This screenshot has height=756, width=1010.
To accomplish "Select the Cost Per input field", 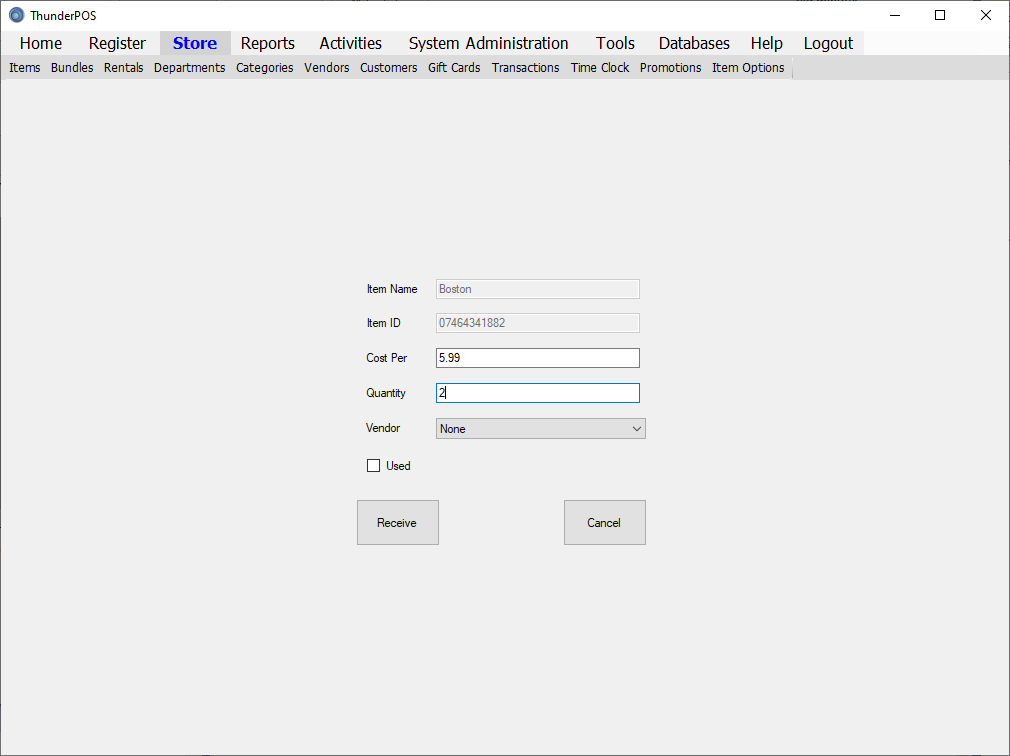I will [x=537, y=358].
